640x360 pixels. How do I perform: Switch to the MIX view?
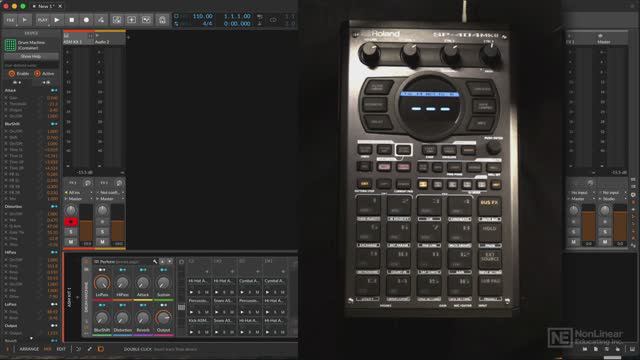(48, 349)
